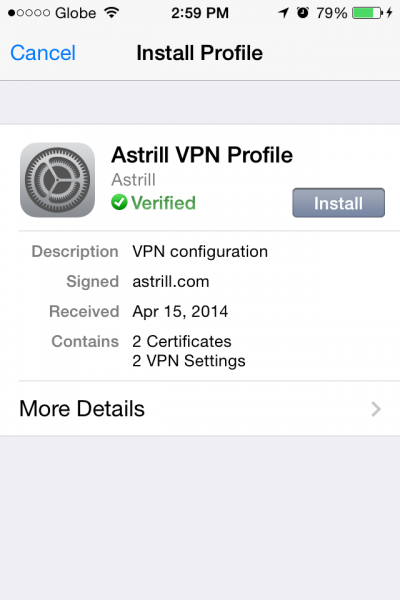The width and height of the screenshot is (400, 600).
Task: Cancel the profile installation
Action: [x=43, y=53]
